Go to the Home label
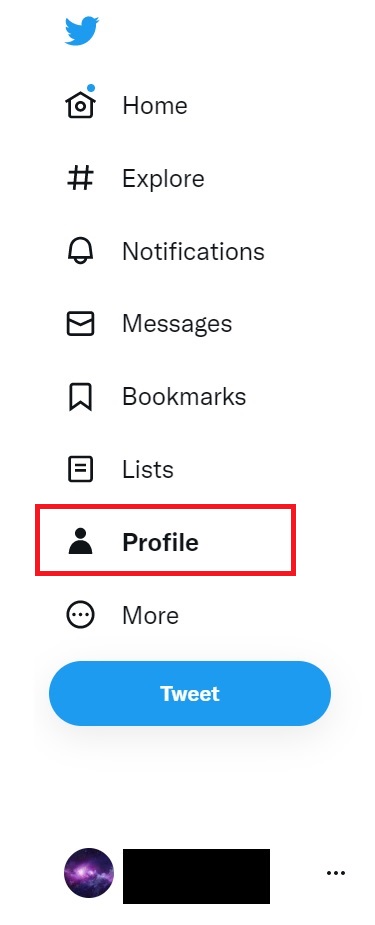Viewport: 375px width, 925px height. point(155,106)
